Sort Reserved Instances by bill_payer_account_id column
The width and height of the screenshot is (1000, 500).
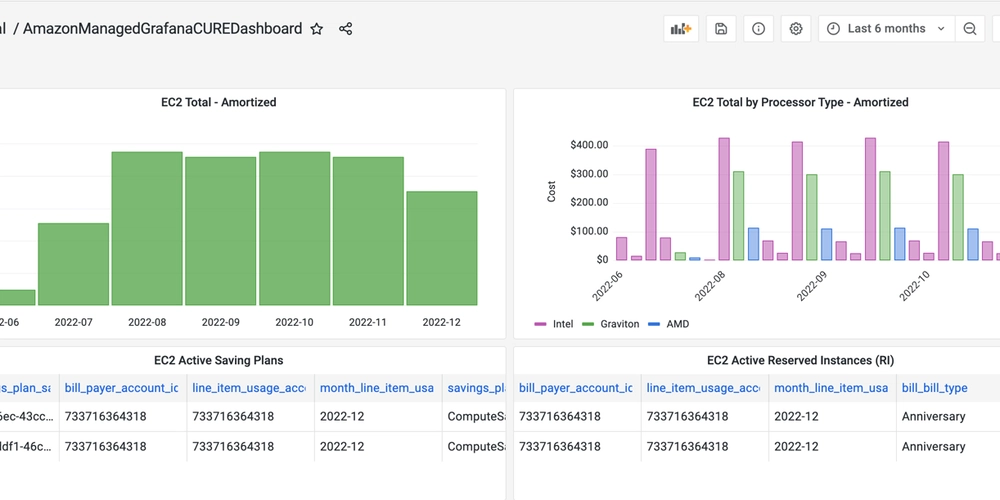576,388
